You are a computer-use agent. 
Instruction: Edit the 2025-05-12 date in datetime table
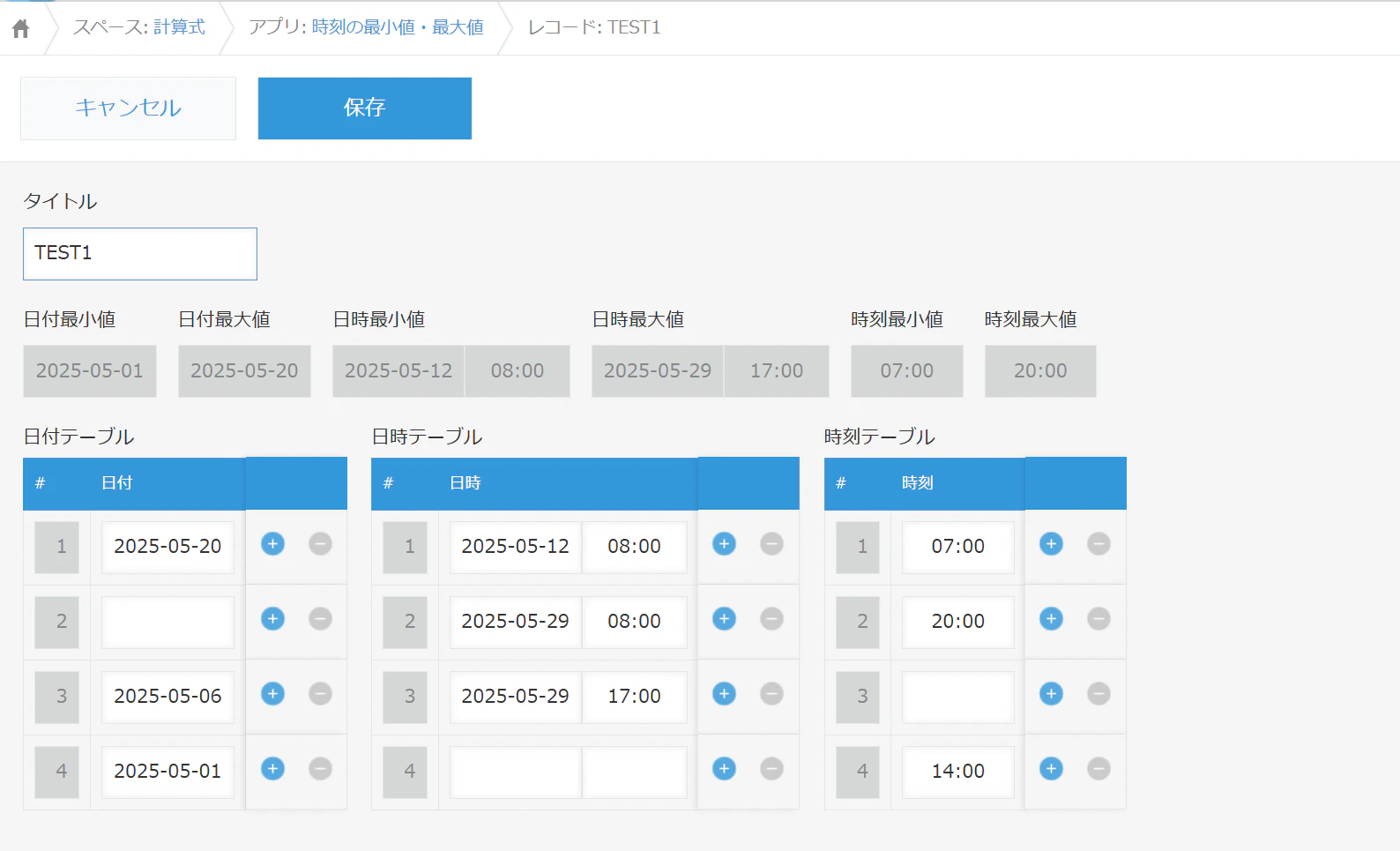pyautogui.click(x=516, y=547)
